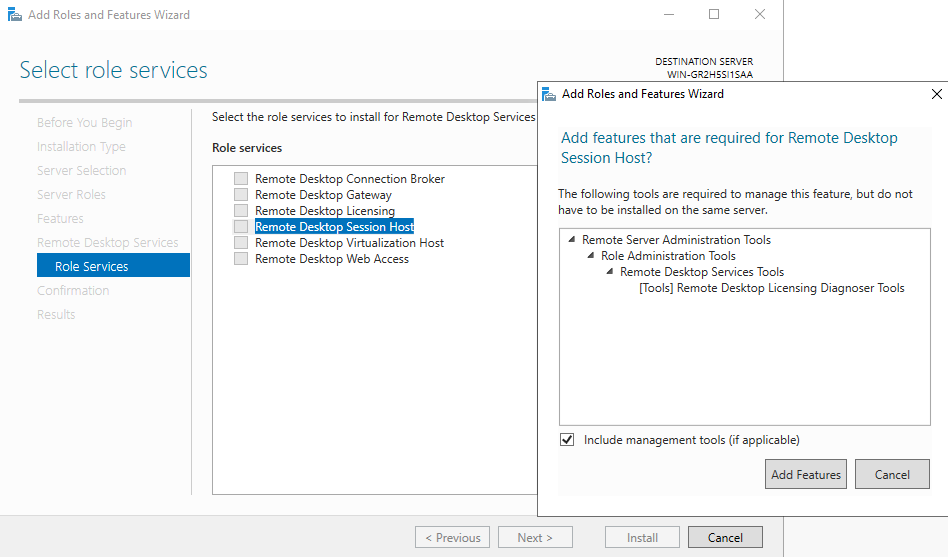Click the wizard icon in the popup dialog title
This screenshot has height=557, width=948.
549,94
